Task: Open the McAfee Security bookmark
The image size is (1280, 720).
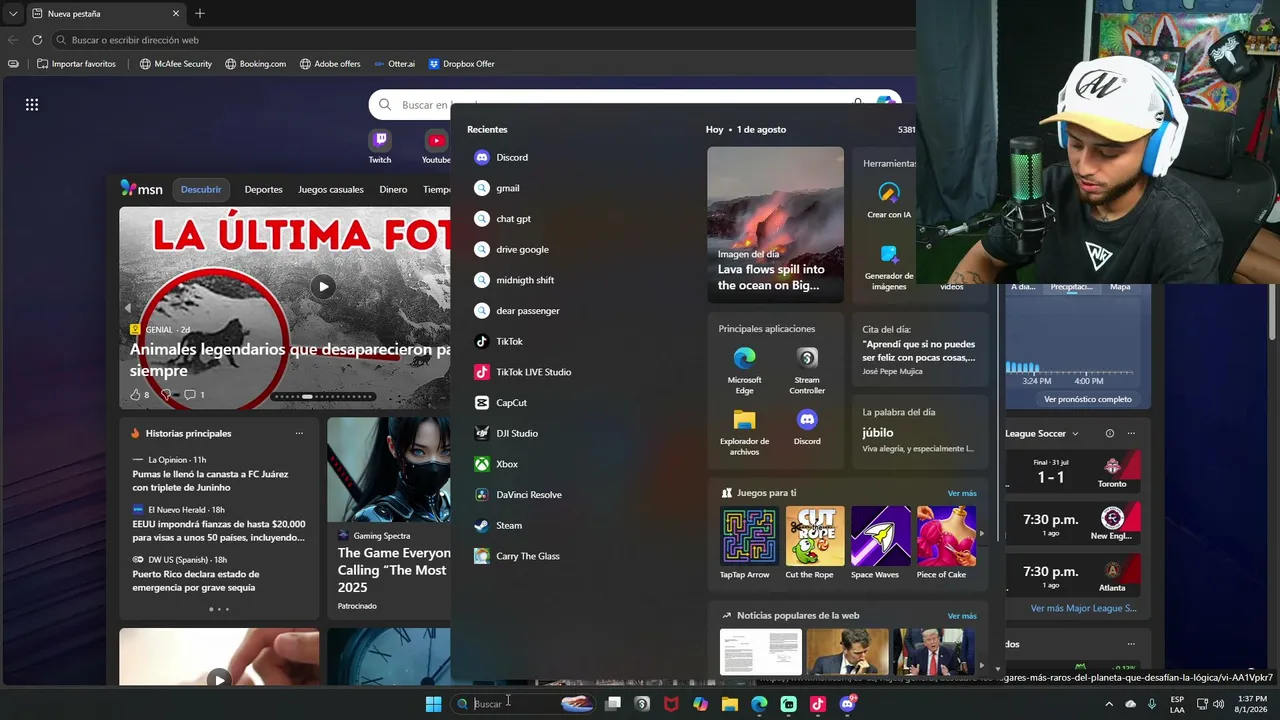Action: tap(176, 64)
